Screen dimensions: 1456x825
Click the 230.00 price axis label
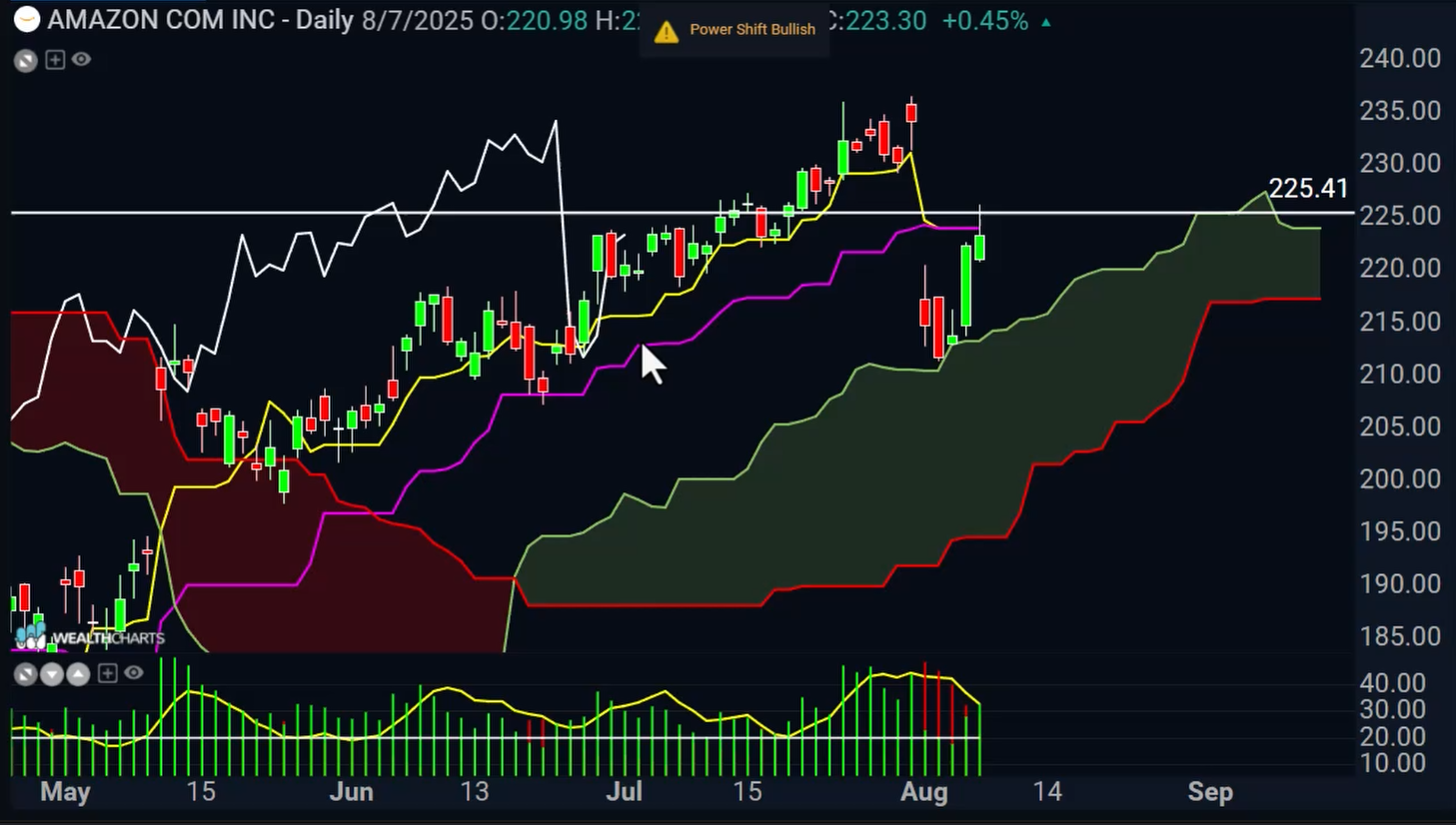pos(1400,163)
